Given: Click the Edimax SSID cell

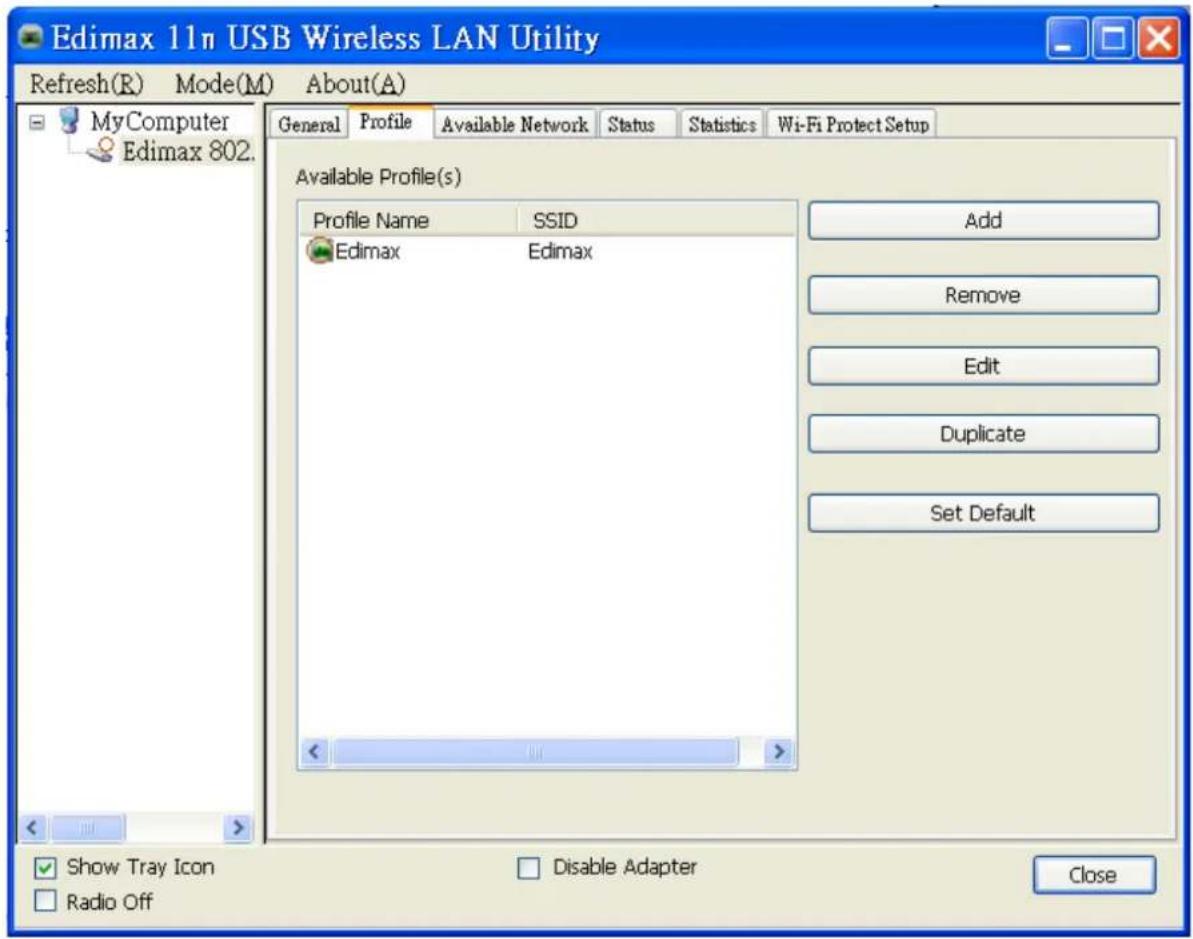Looking at the screenshot, I should coord(560,251).
